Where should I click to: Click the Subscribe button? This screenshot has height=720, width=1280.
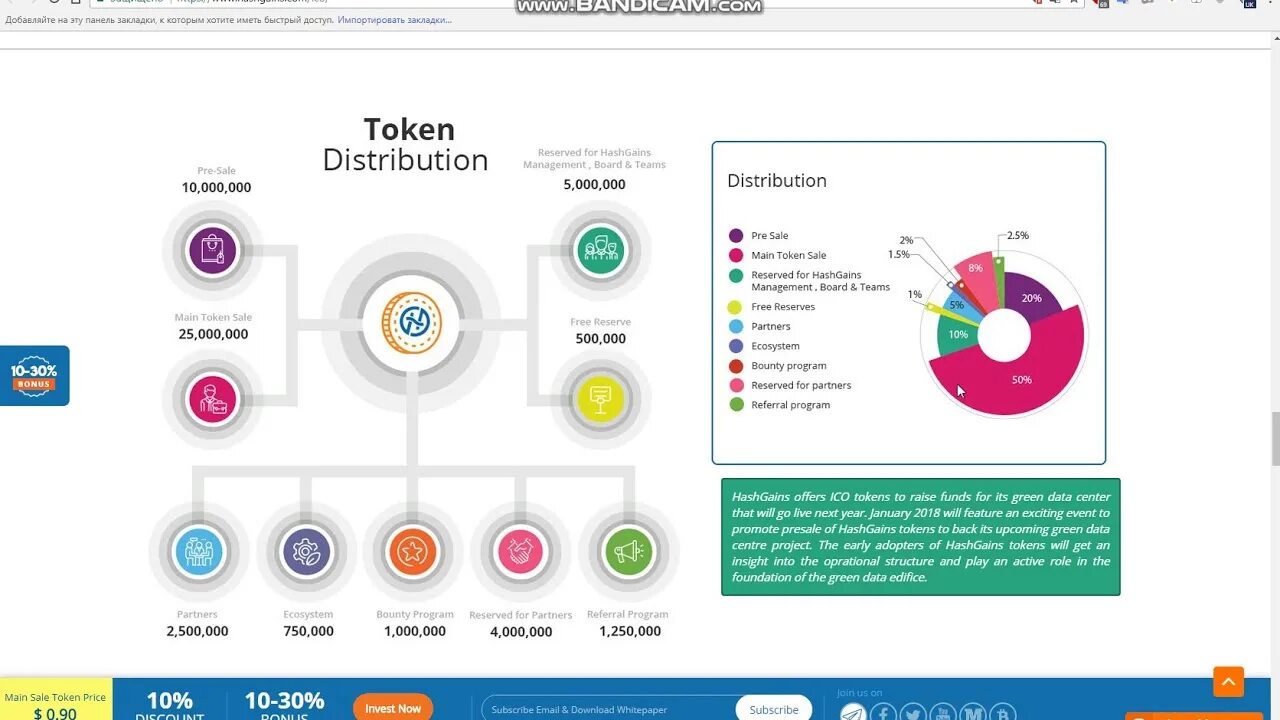(774, 709)
